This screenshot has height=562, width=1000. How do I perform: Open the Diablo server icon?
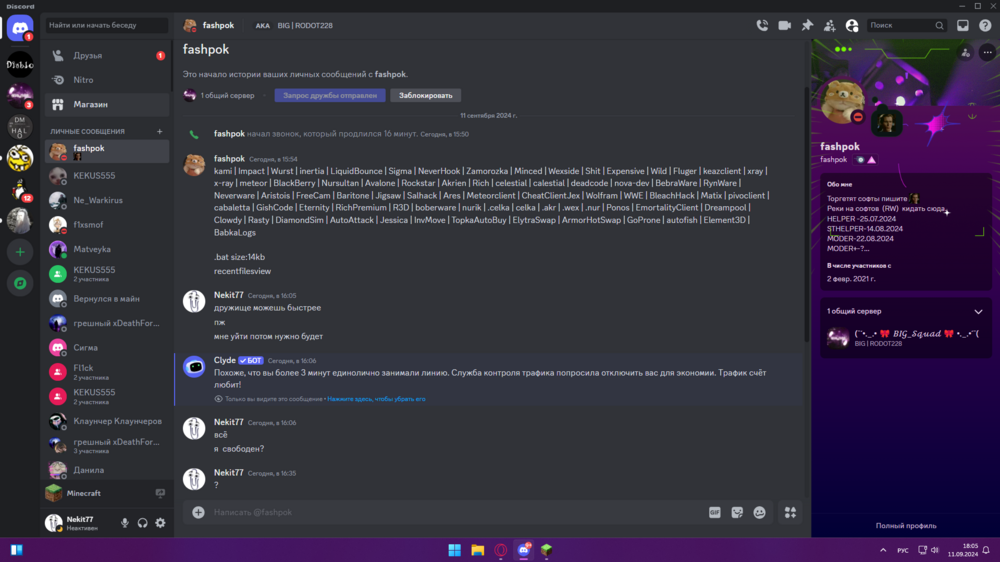(20, 64)
